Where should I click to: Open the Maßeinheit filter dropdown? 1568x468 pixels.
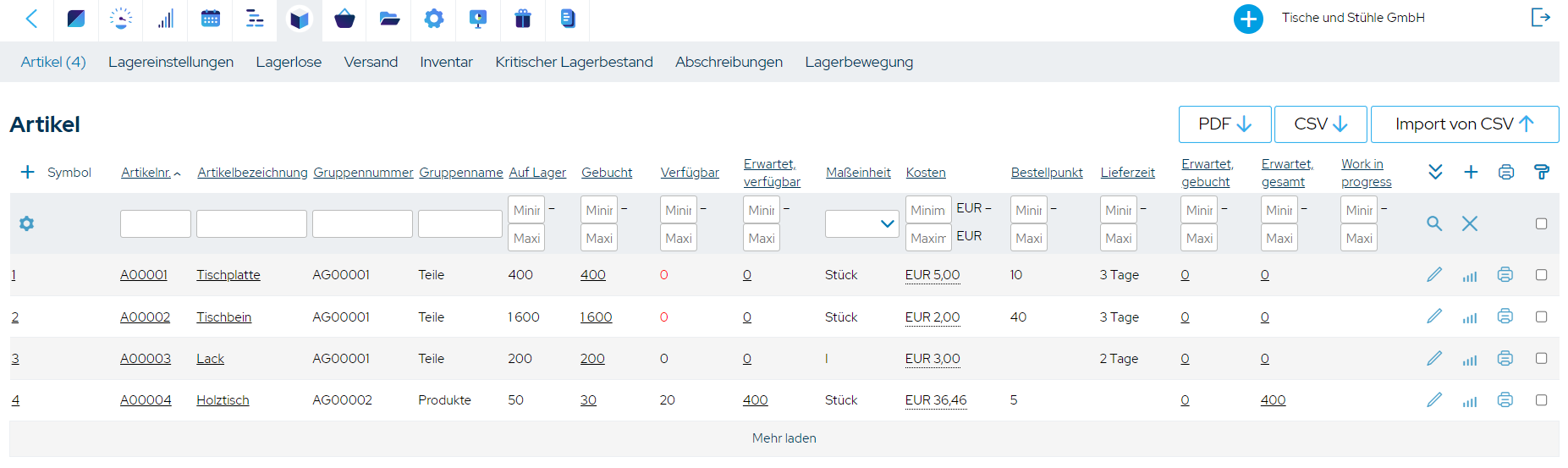[861, 223]
